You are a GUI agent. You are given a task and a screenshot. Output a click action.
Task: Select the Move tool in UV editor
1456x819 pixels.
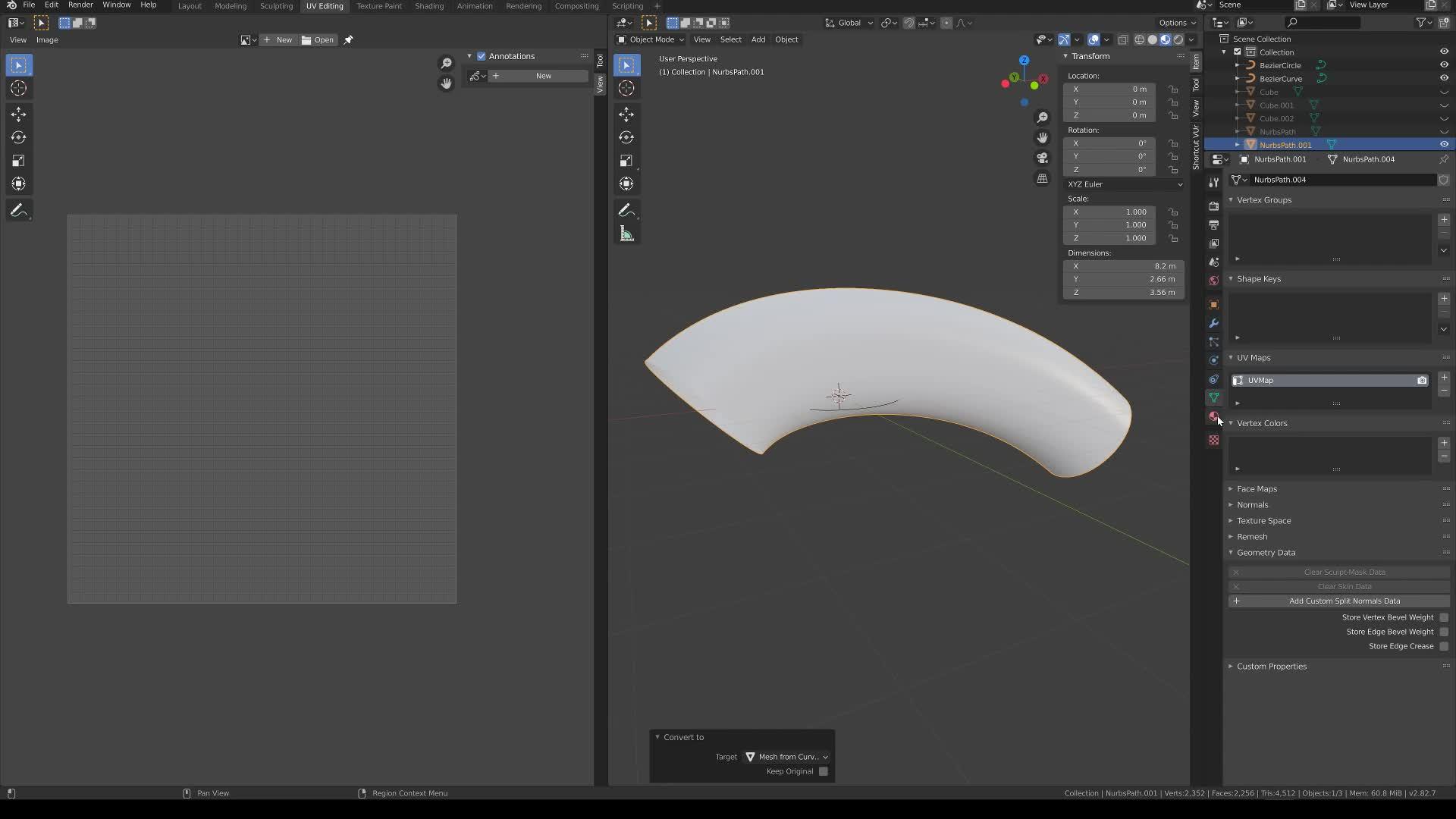coord(19,114)
